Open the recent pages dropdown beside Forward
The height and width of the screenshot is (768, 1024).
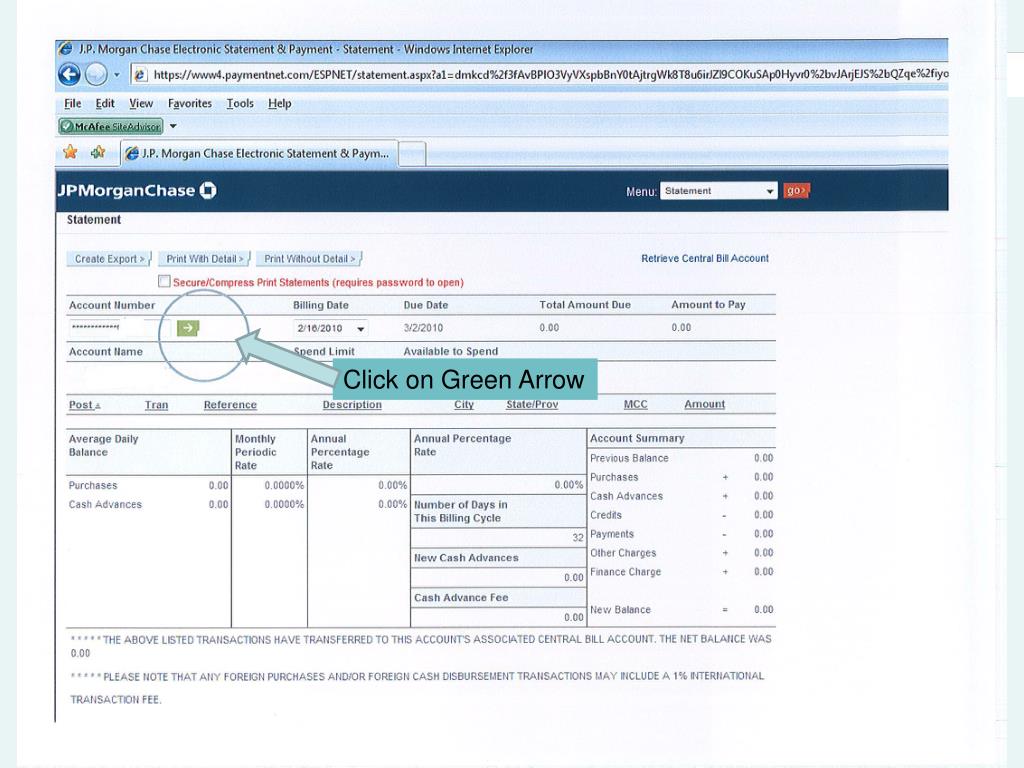(117, 74)
